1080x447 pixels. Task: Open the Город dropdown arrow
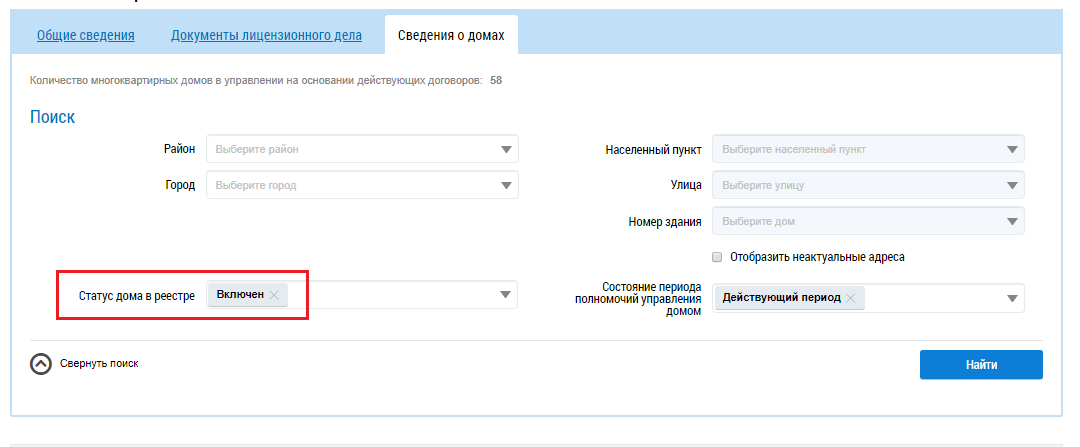pyautogui.click(x=506, y=185)
